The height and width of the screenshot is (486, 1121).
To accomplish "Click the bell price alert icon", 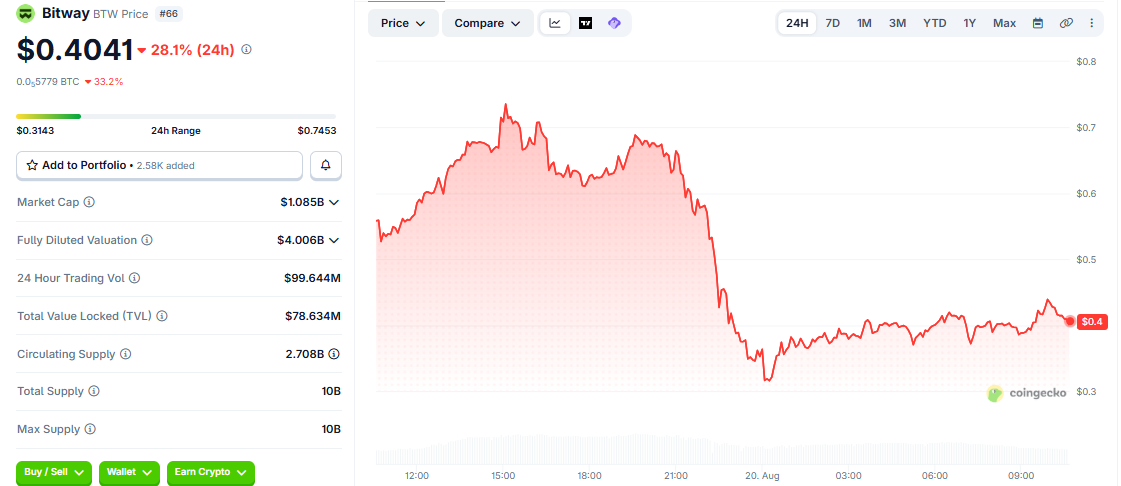I will pyautogui.click(x=326, y=165).
